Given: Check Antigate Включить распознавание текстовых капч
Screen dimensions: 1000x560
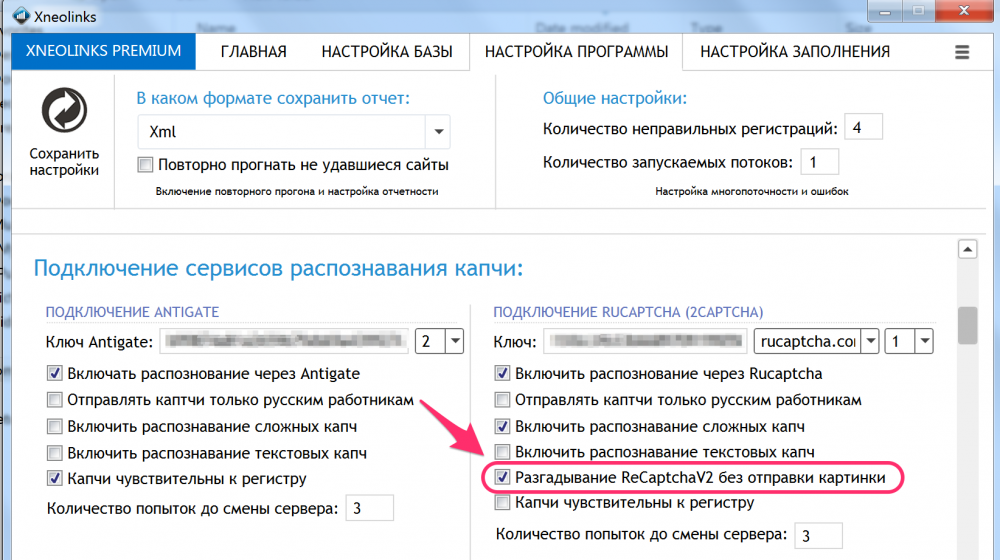Looking at the screenshot, I should [55, 453].
